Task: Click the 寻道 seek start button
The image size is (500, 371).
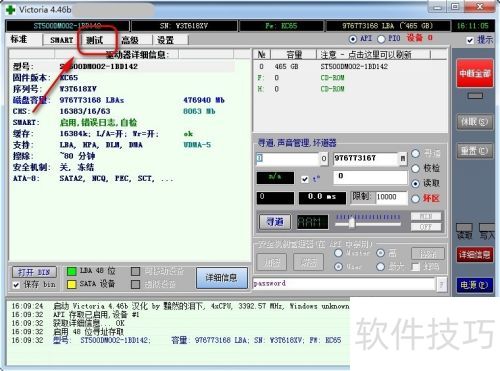Action: [x=275, y=222]
